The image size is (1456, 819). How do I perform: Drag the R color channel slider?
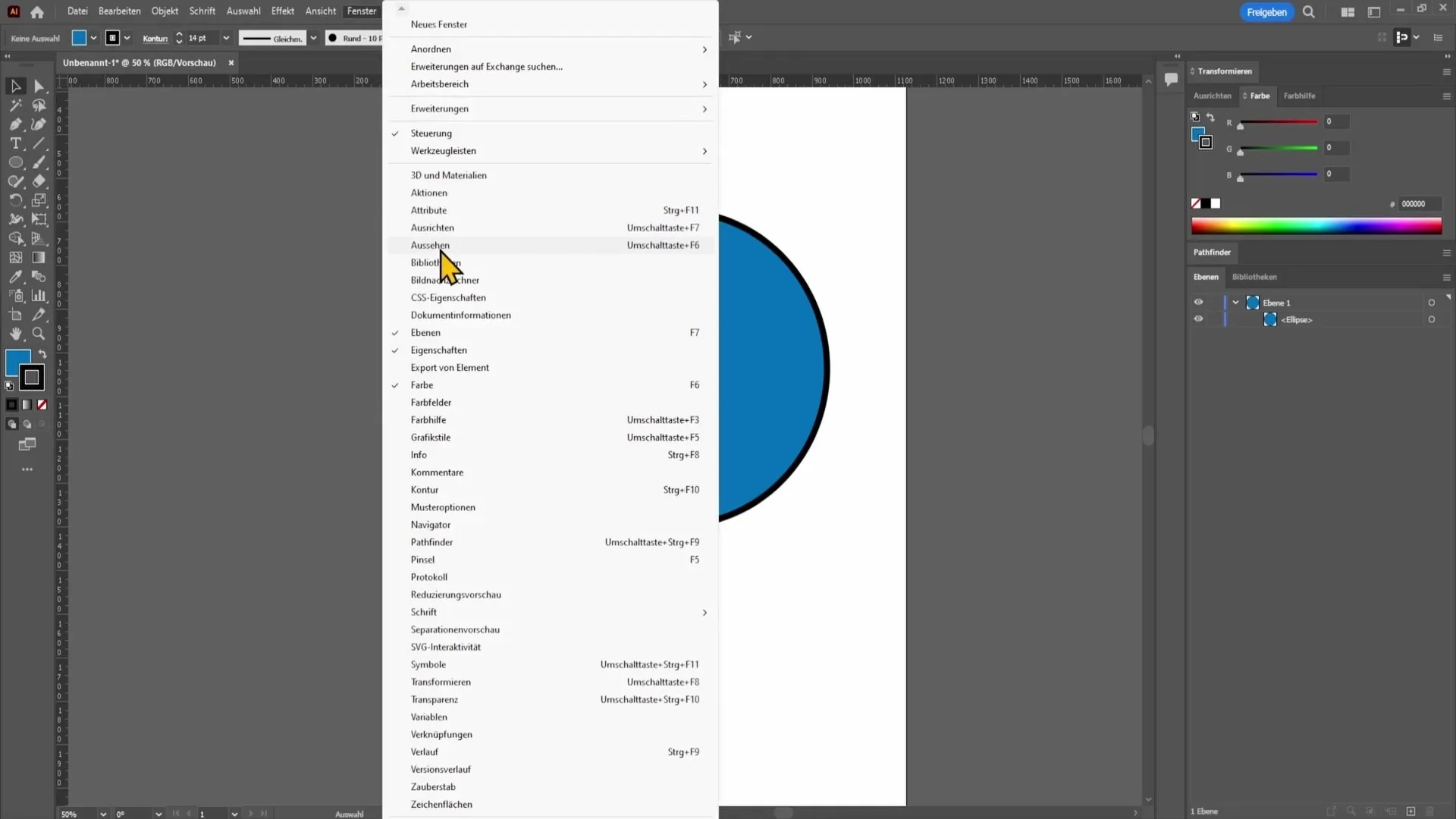1241,124
